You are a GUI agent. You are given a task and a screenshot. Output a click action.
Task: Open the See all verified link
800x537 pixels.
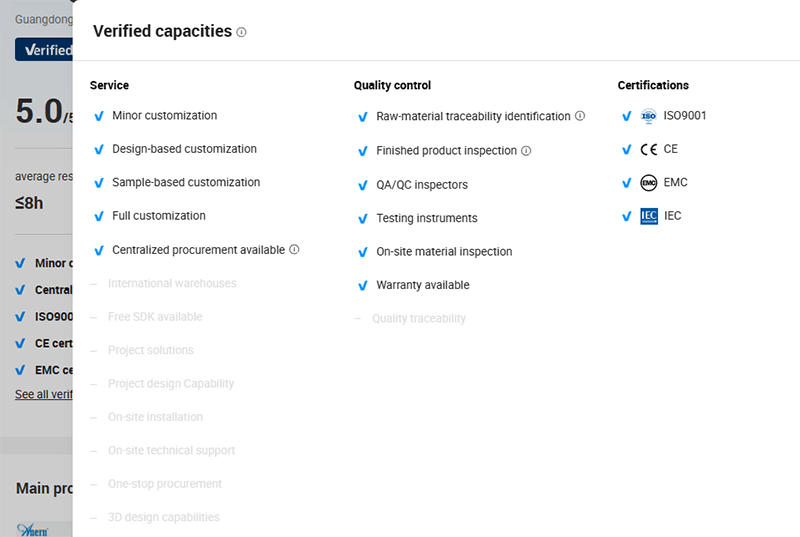[x=44, y=394]
